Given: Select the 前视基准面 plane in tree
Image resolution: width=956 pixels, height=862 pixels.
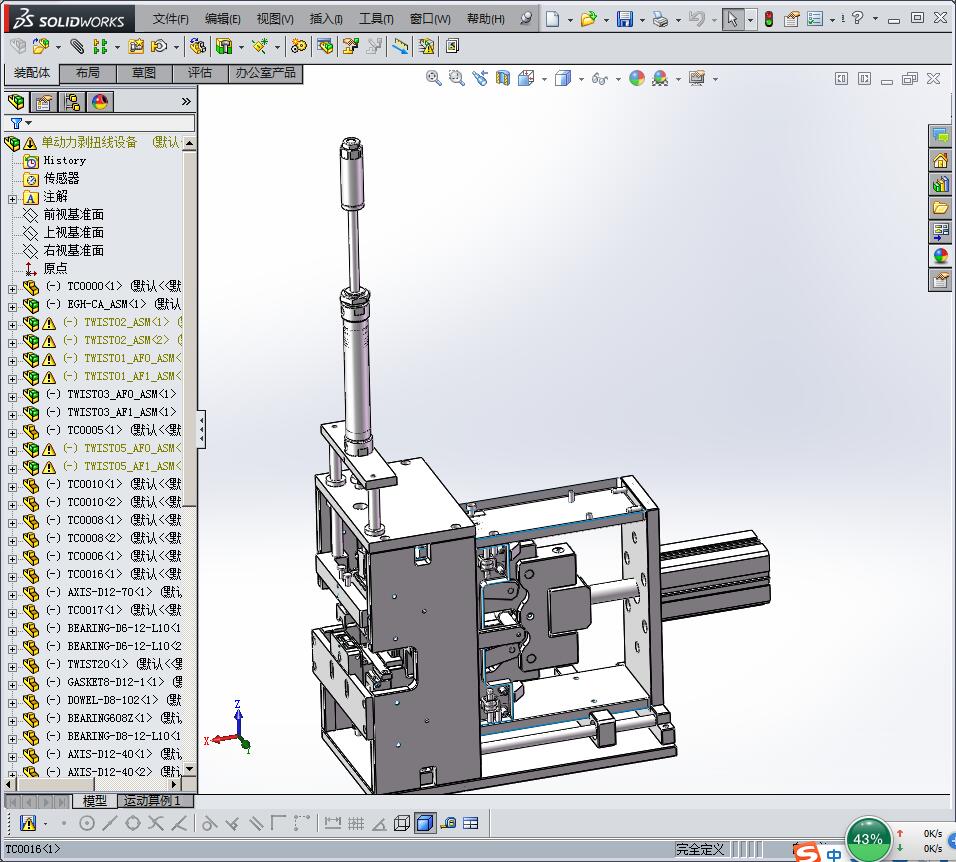Looking at the screenshot, I should pos(73,214).
